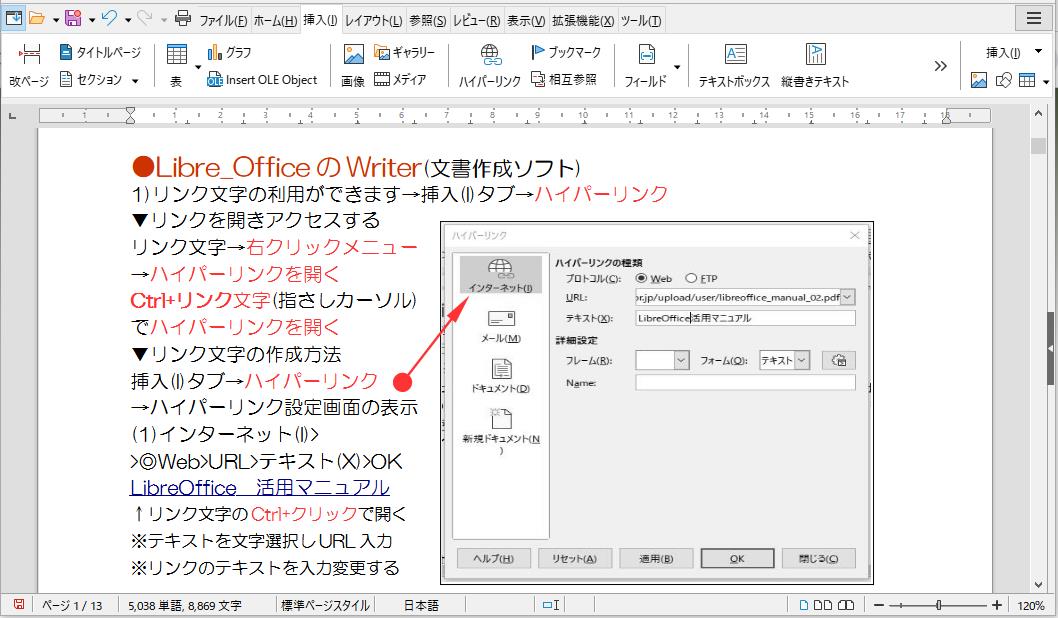Open the dropdown arrow next to Open icon
Image resolution: width=1058 pixels, height=618 pixels.
[56, 20]
